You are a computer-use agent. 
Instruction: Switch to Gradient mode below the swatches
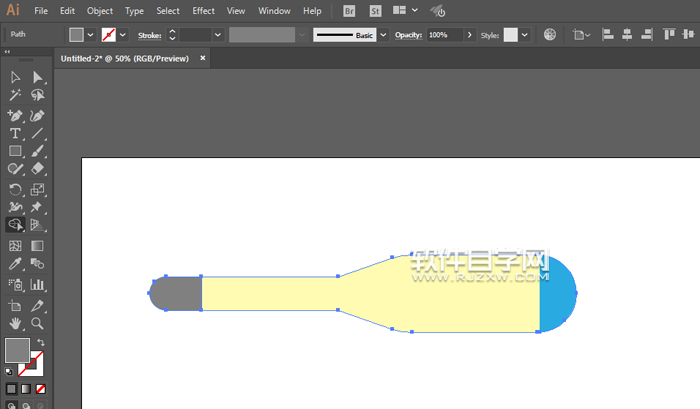coord(26,388)
